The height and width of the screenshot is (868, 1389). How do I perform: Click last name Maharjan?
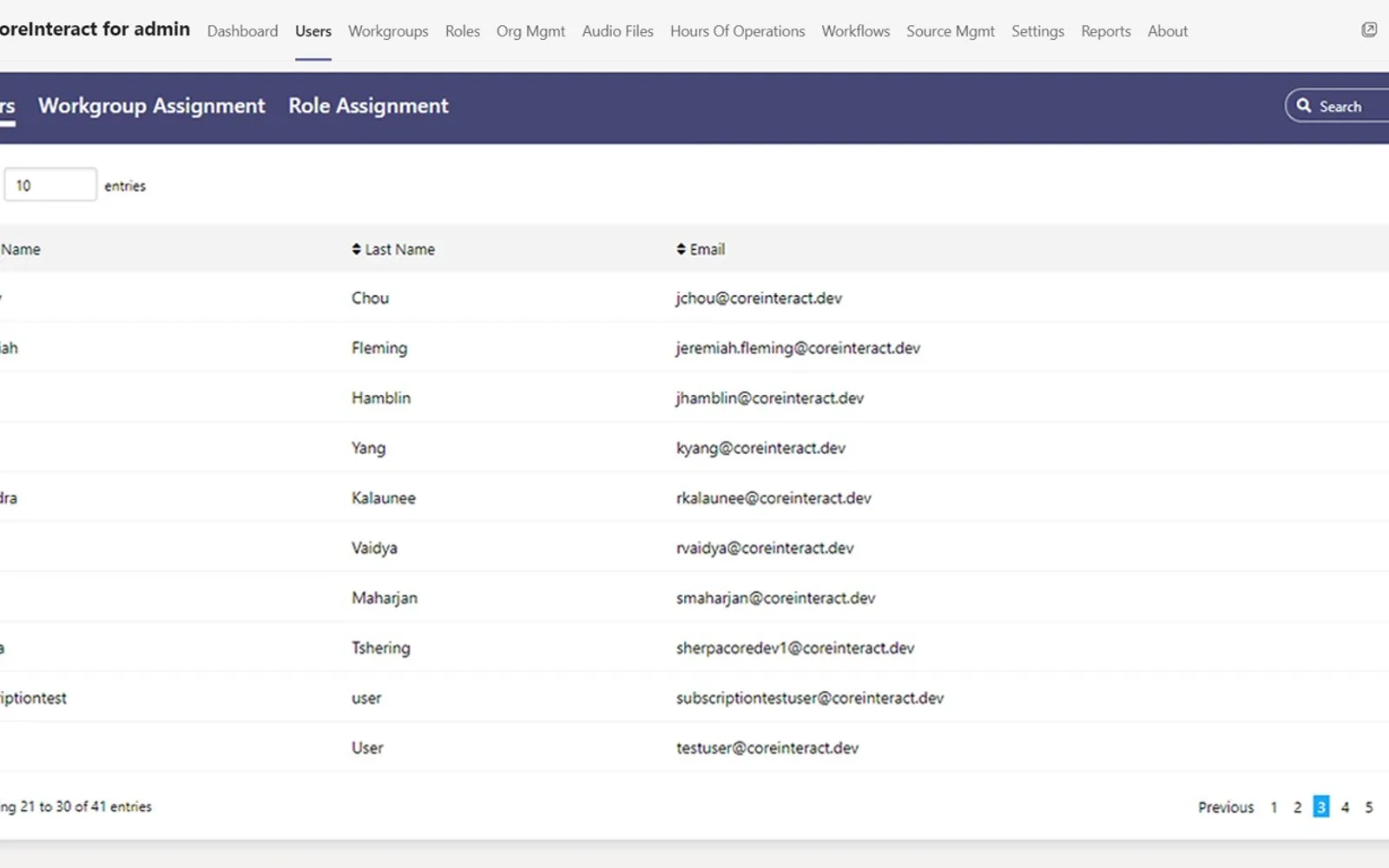click(x=385, y=598)
